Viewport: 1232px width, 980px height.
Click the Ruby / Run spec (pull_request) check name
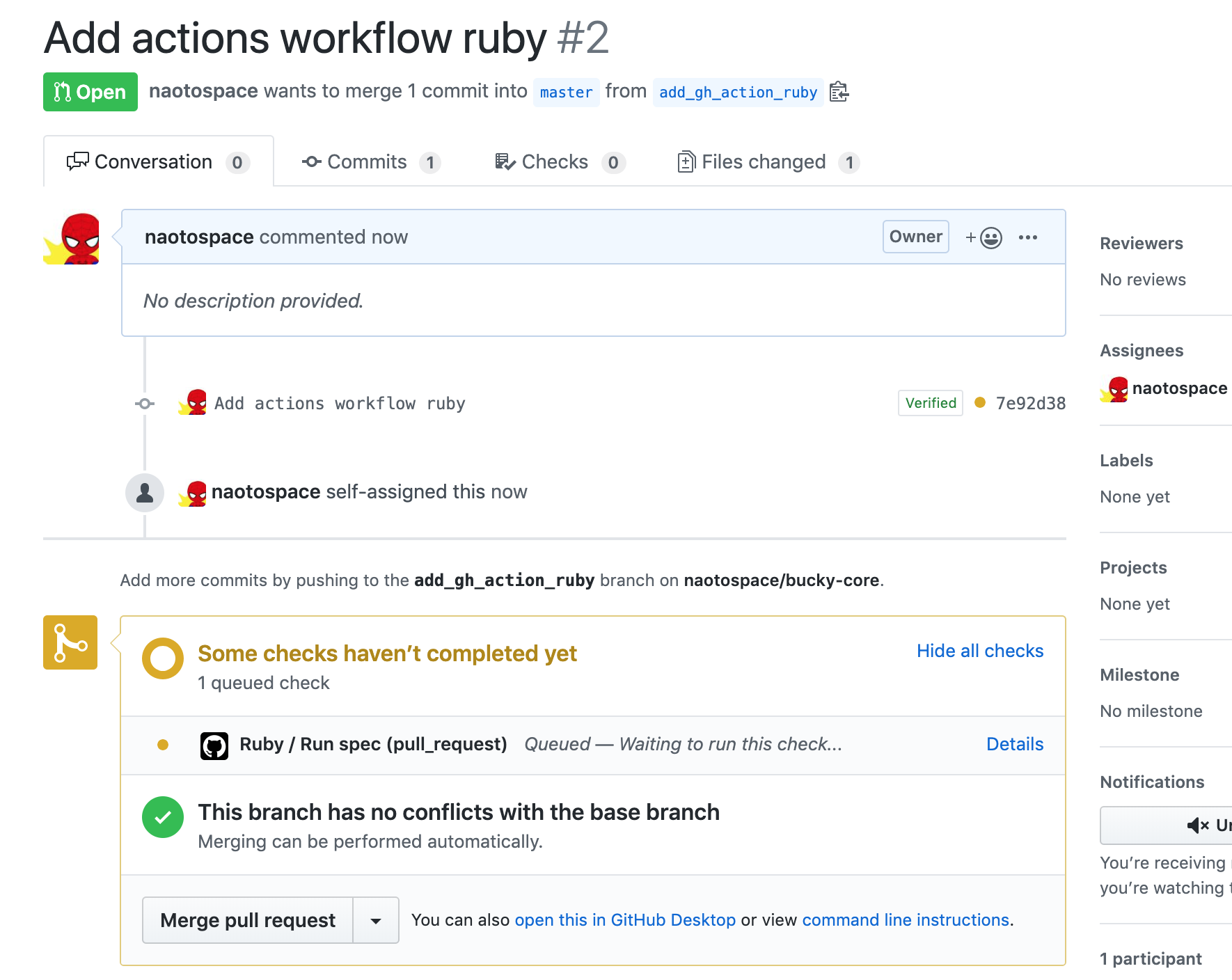pyautogui.click(x=373, y=744)
